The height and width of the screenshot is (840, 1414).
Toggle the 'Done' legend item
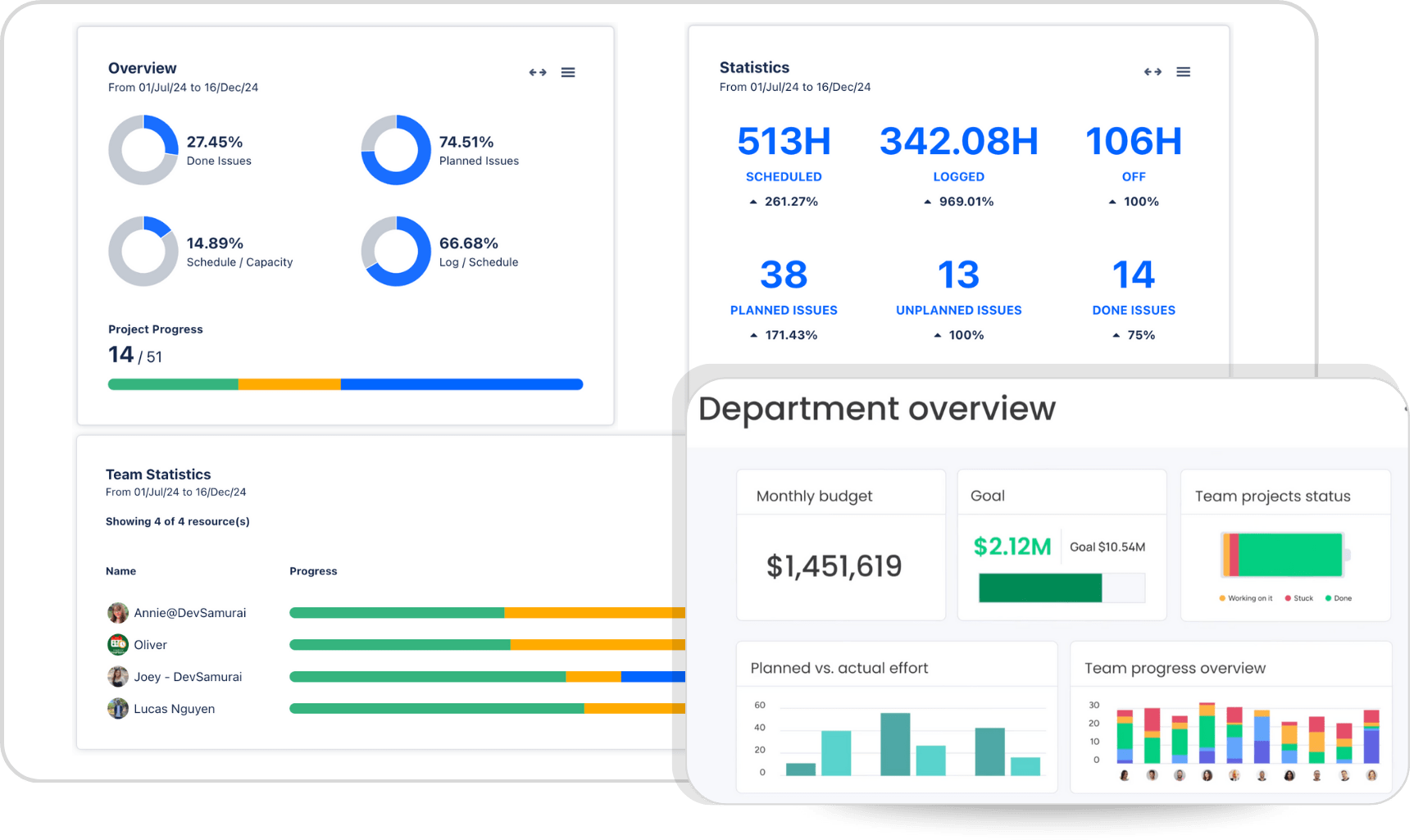1338,598
